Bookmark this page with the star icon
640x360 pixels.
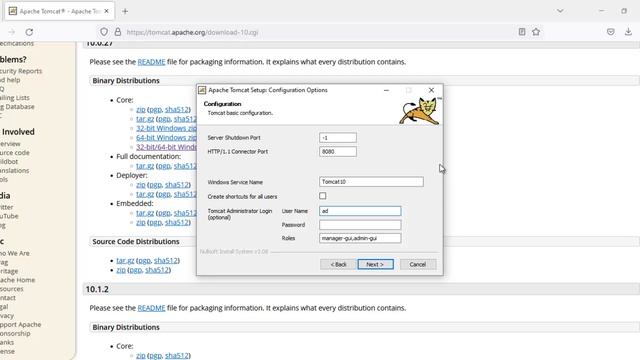click(x=536, y=32)
